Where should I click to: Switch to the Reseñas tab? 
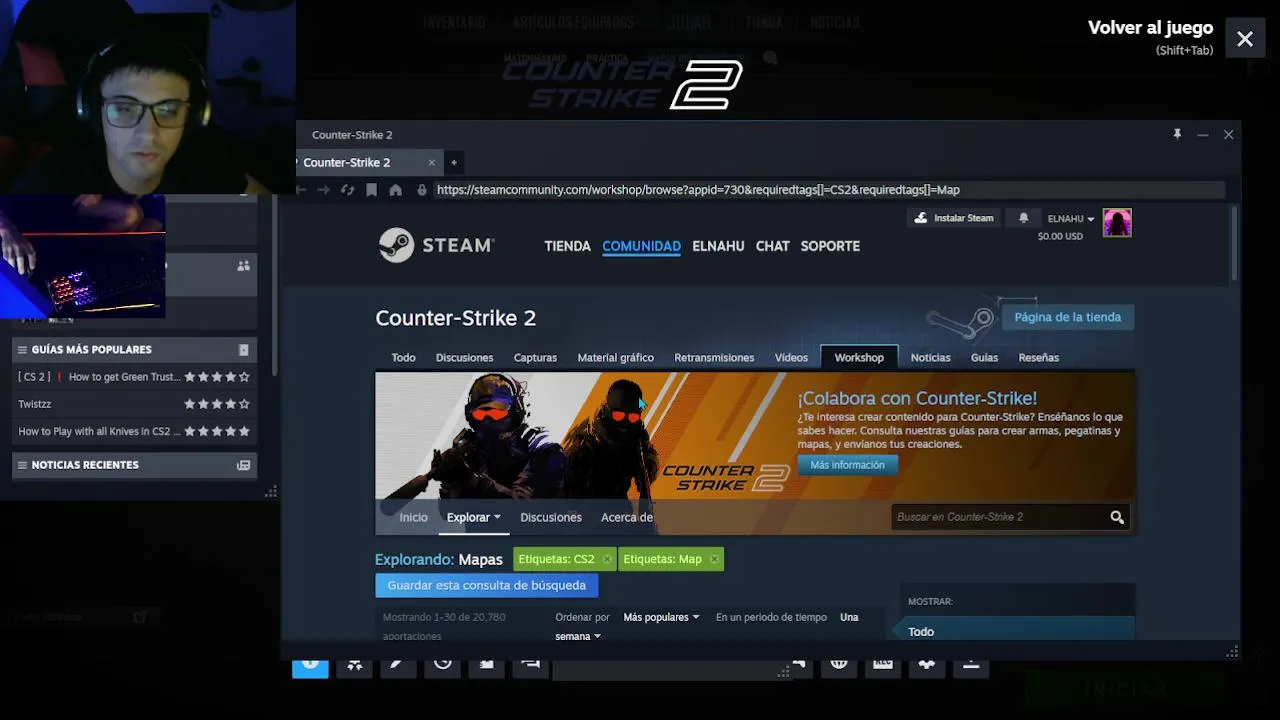coord(1038,357)
